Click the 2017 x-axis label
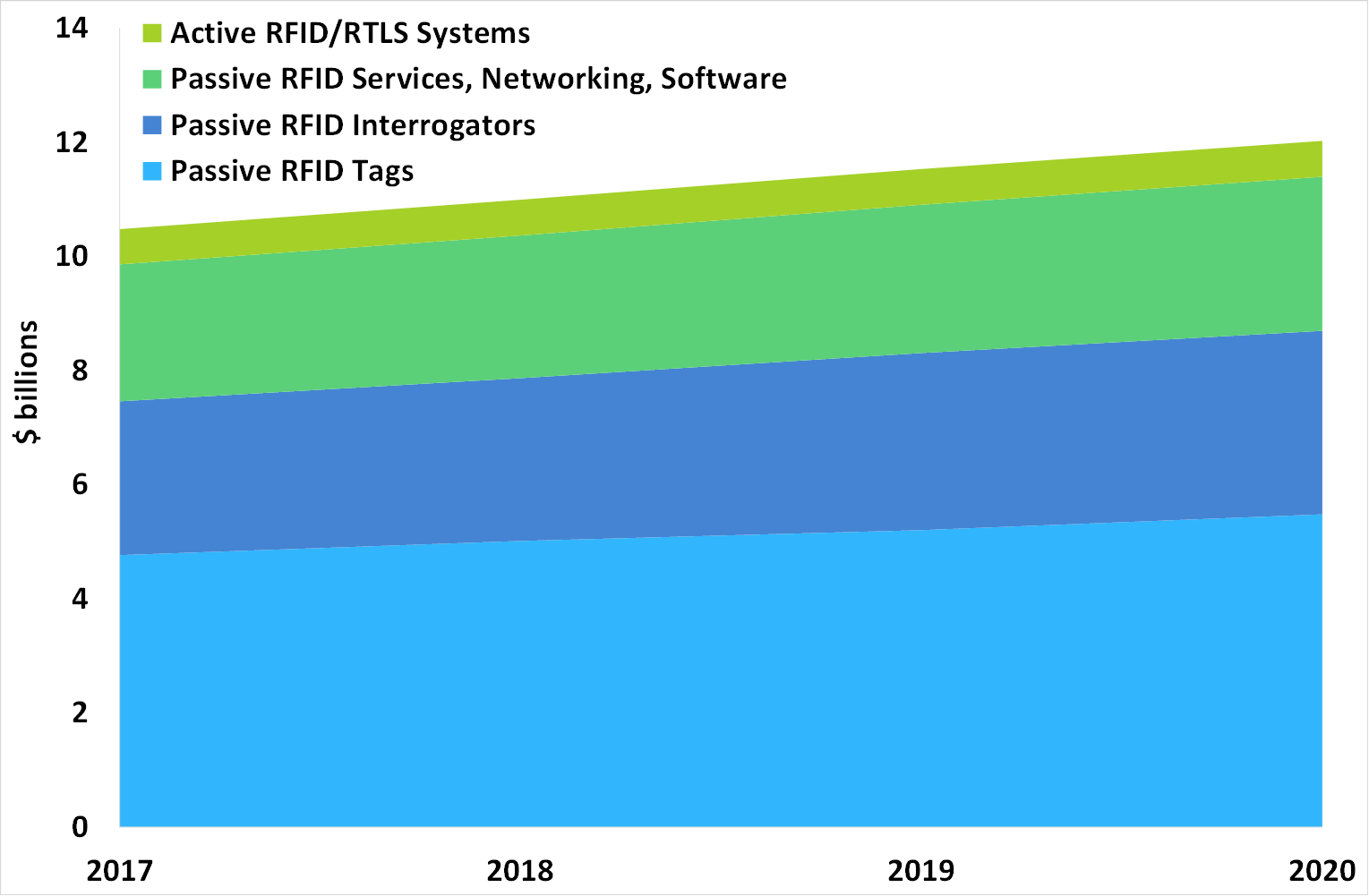Image resolution: width=1369 pixels, height=896 pixels. click(120, 870)
